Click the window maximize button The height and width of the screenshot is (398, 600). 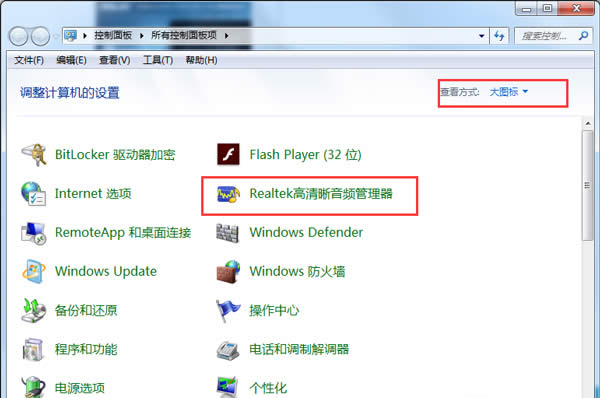548,8
